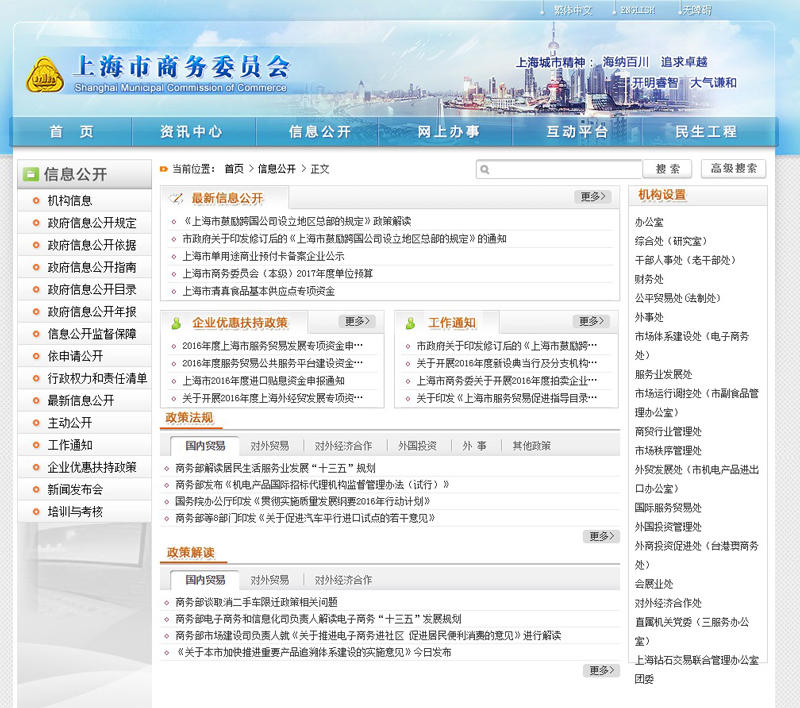The width and height of the screenshot is (800, 708).
Task: Click the person icon beside 工作通知
Action: pos(410,323)
